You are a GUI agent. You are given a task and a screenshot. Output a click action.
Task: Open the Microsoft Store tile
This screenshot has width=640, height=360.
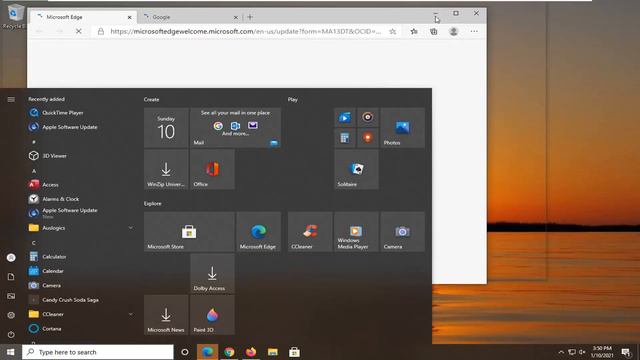point(189,231)
